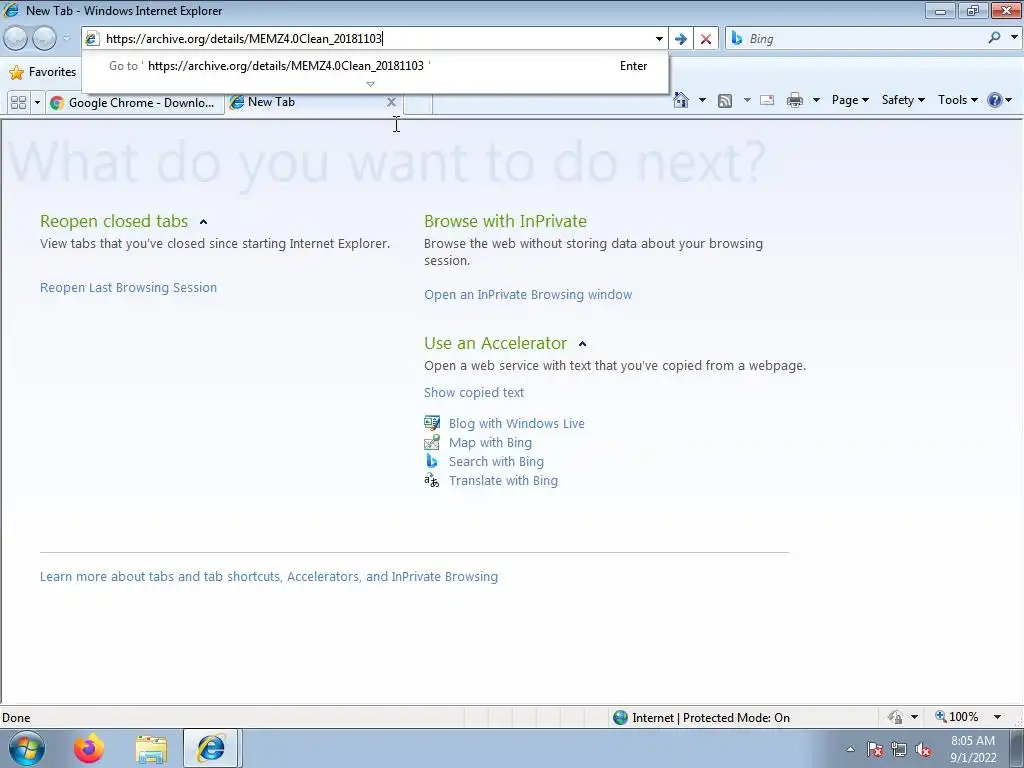1024x768 pixels.
Task: Open the Print dropdown arrow
Action: 816,100
